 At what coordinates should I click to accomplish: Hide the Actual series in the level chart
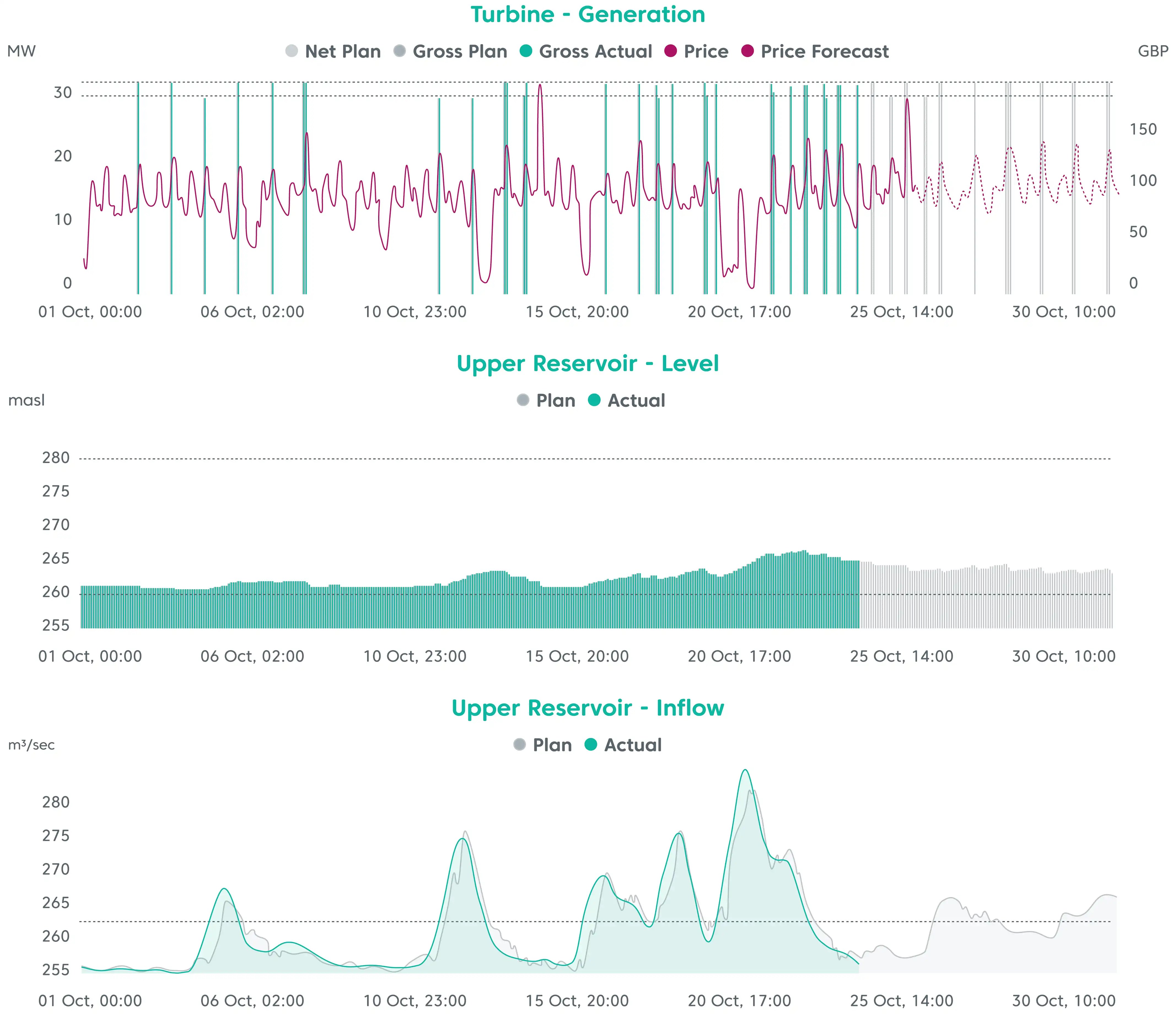click(x=594, y=400)
